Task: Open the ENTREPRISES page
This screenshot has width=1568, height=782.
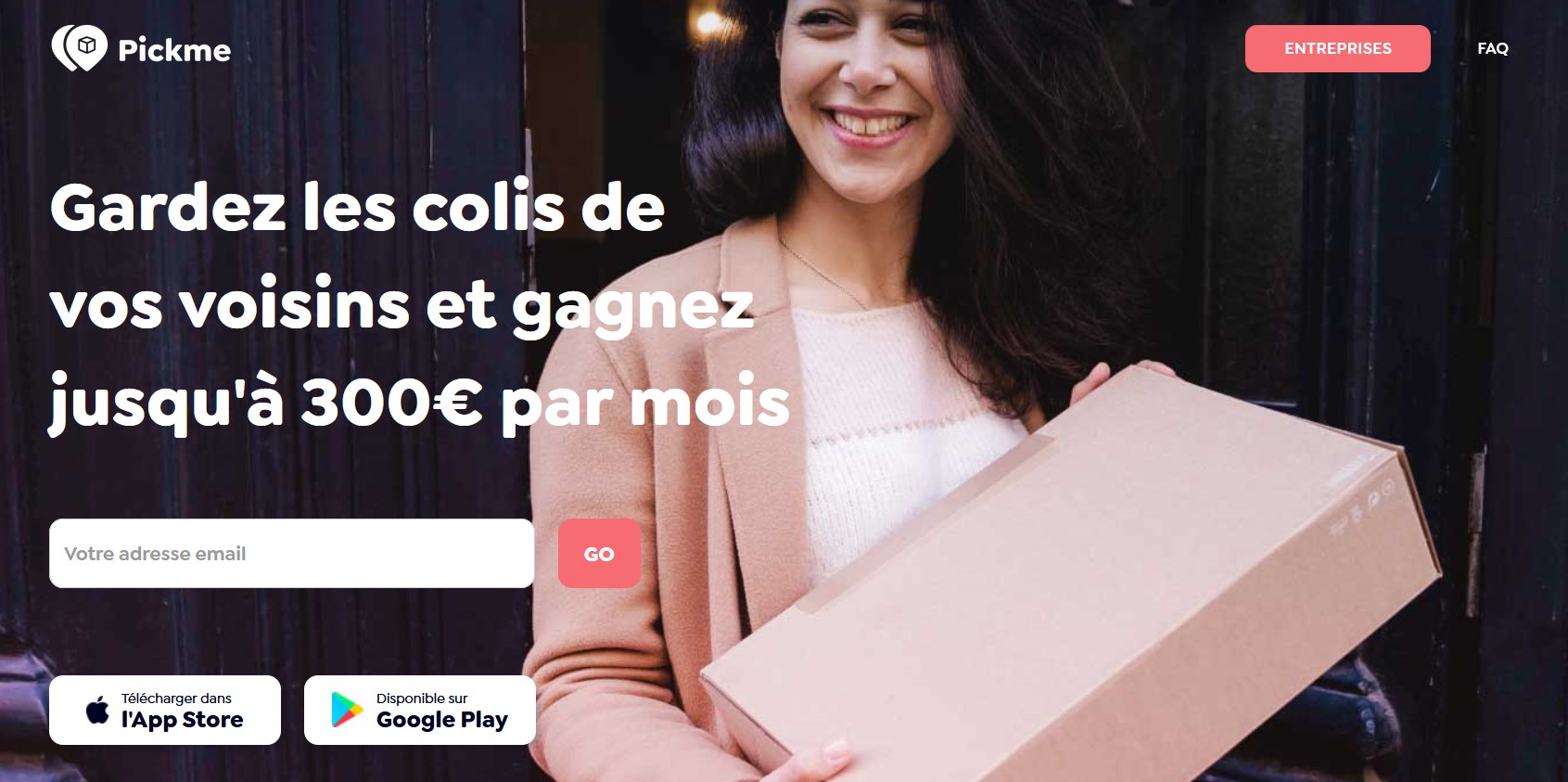Action: (x=1337, y=48)
